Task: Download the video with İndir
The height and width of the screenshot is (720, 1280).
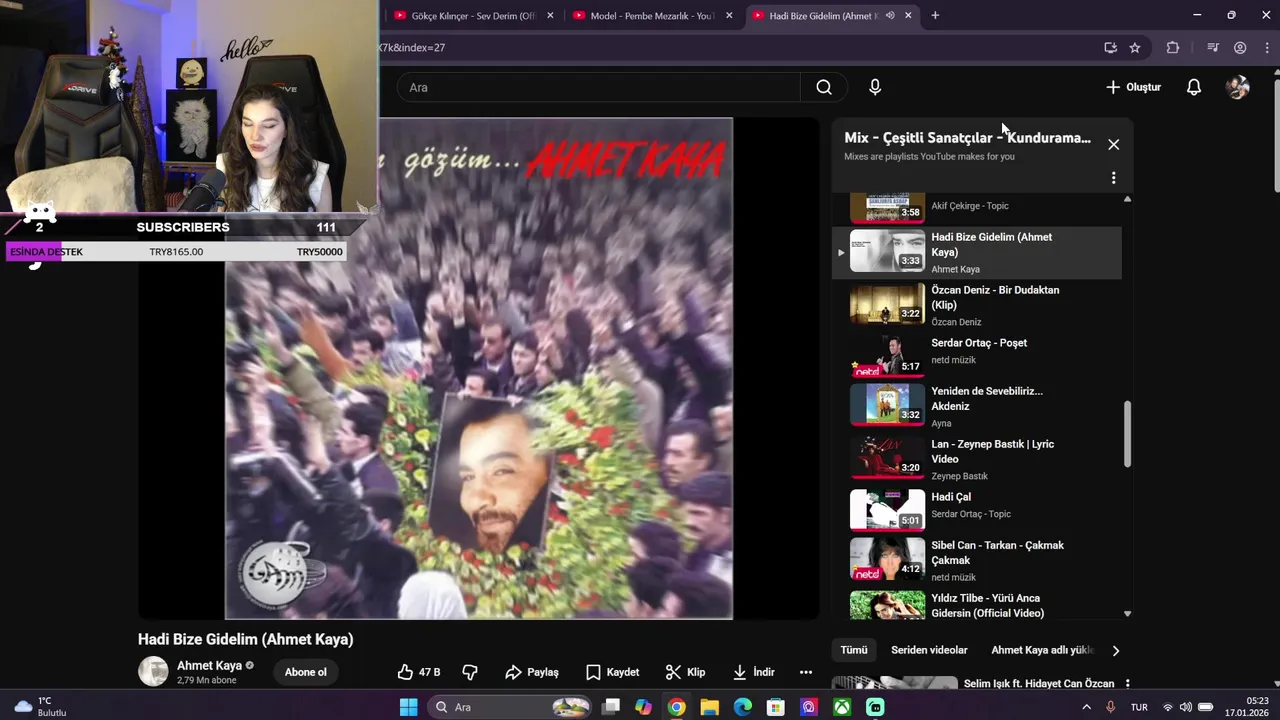Action: pyautogui.click(x=754, y=672)
